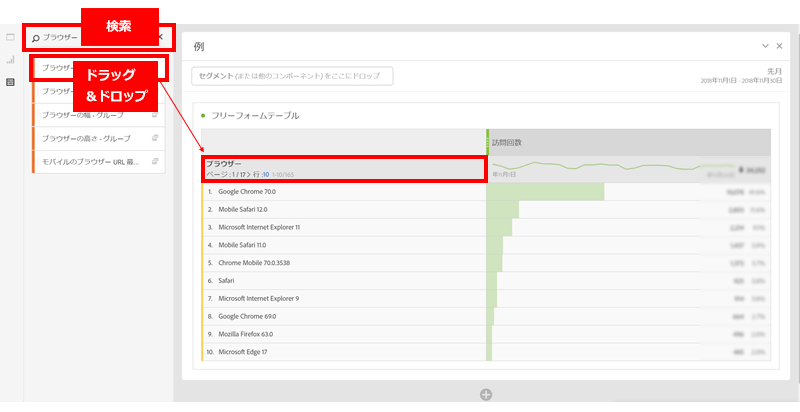Go to next page arrow after 1 / 17
This screenshot has width=800, height=412.
click(x=249, y=174)
